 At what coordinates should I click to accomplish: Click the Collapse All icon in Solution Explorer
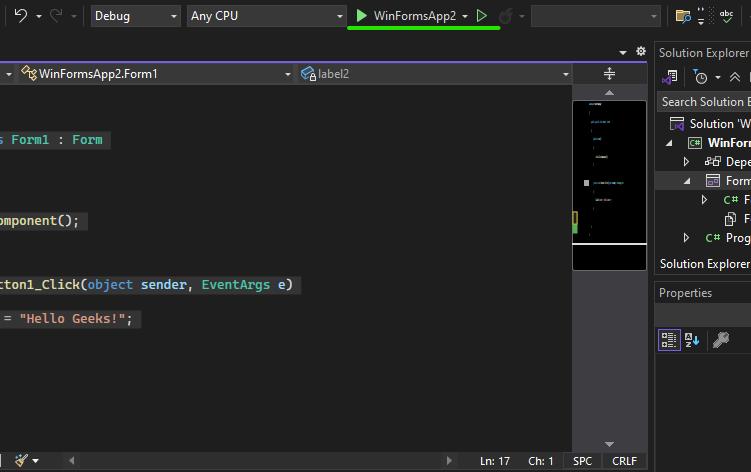[x=735, y=77]
